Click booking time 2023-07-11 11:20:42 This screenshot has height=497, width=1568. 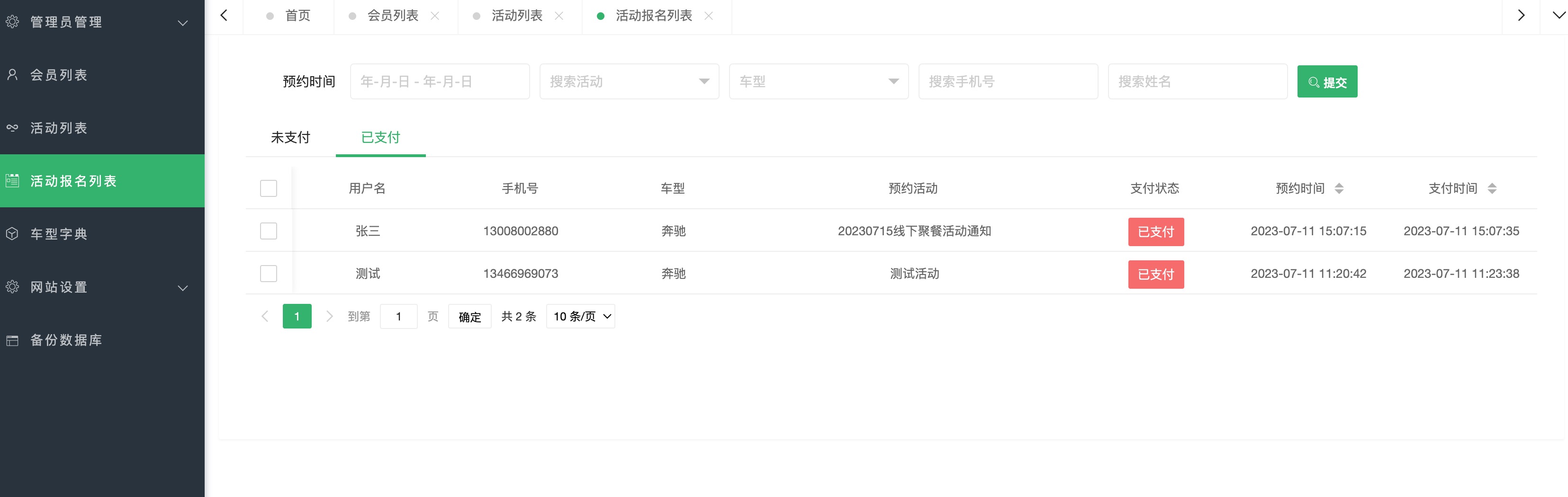click(x=1308, y=274)
